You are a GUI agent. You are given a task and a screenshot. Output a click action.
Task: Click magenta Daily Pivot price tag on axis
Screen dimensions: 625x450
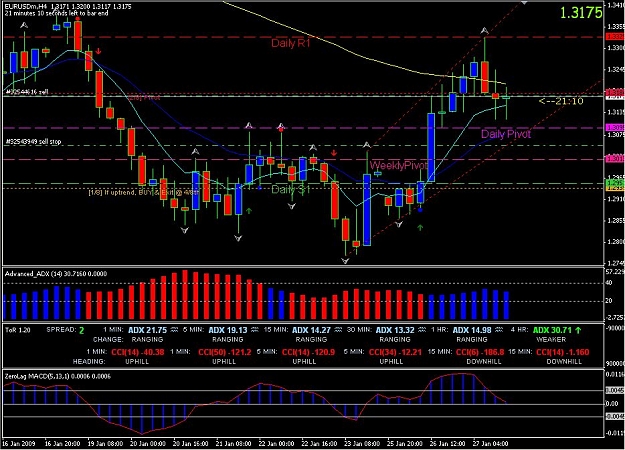pos(615,128)
